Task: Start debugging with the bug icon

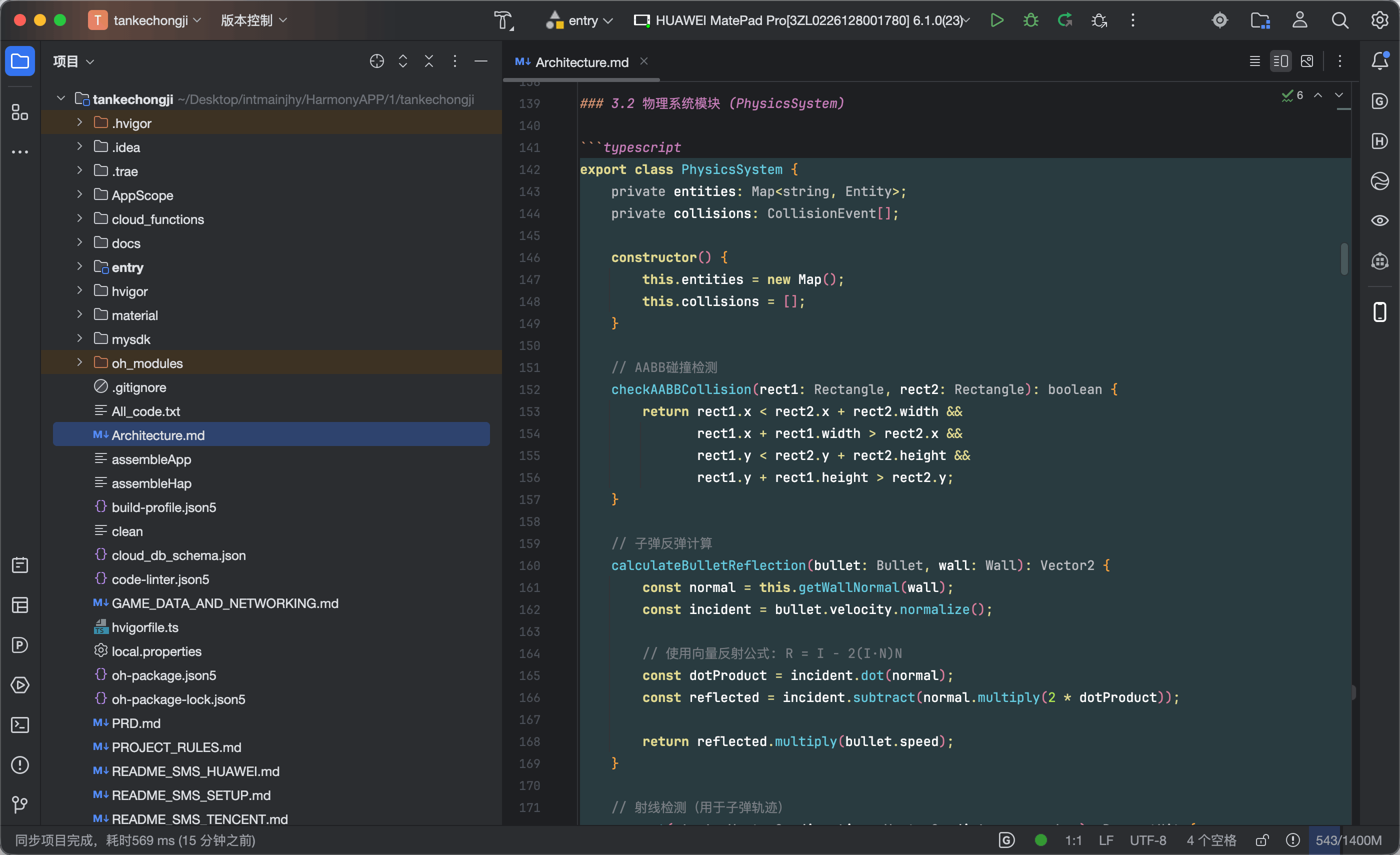Action: (1030, 20)
